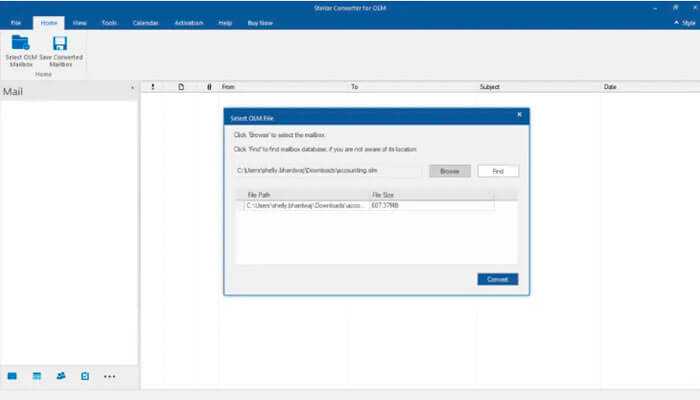Open the Mail view icon in bottom bar
Screen dimensions: 700x400
(x=12, y=376)
